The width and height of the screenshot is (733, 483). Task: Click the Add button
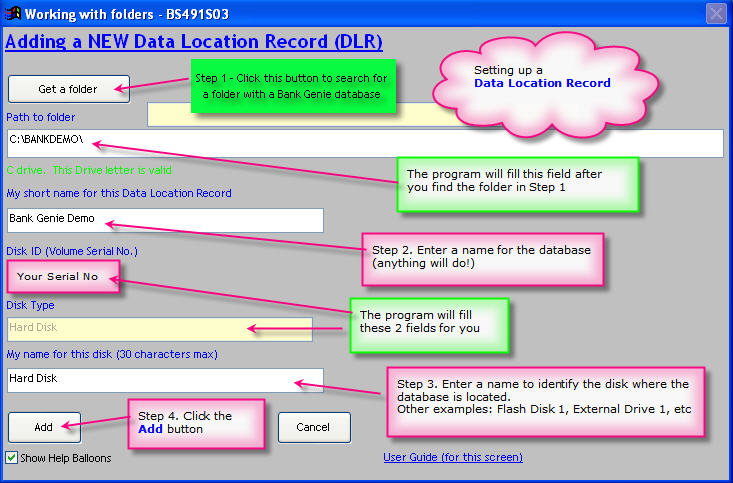point(44,427)
